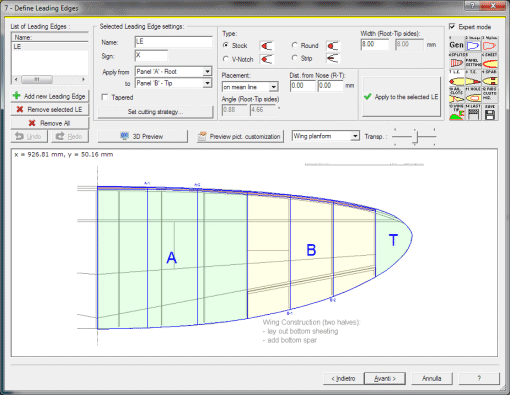
Task: Enable the Tapered checkbox
Action: [x=105, y=97]
